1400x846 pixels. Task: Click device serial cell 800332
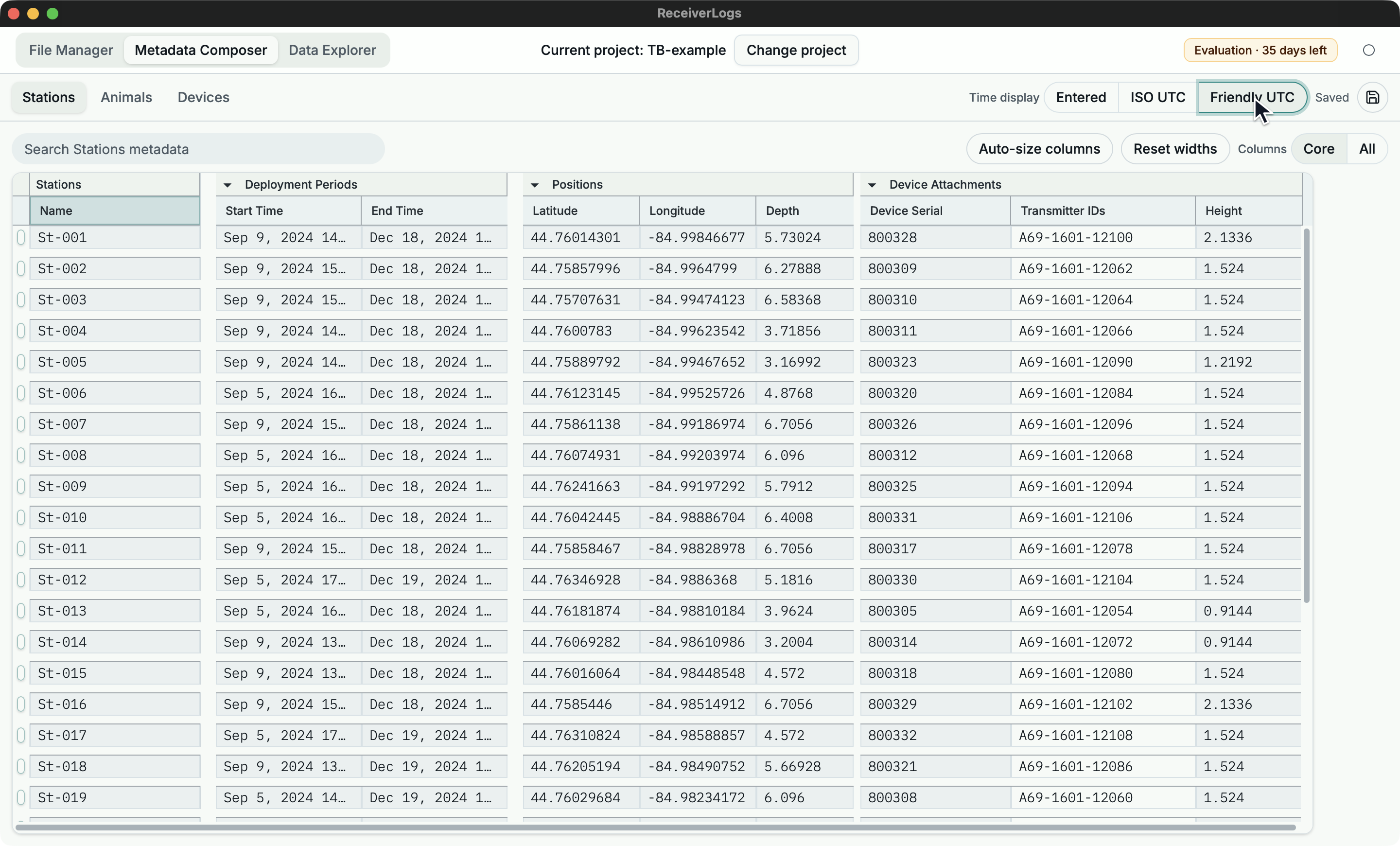(935, 735)
